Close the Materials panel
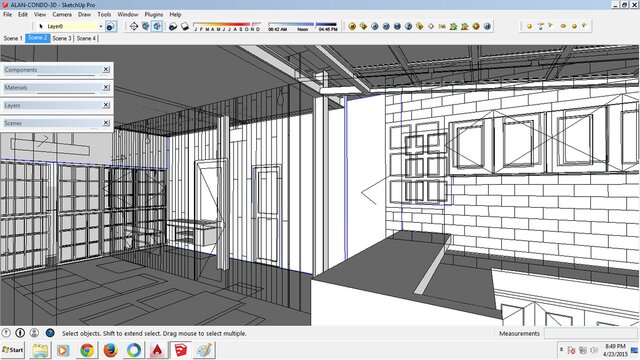 (x=106, y=87)
